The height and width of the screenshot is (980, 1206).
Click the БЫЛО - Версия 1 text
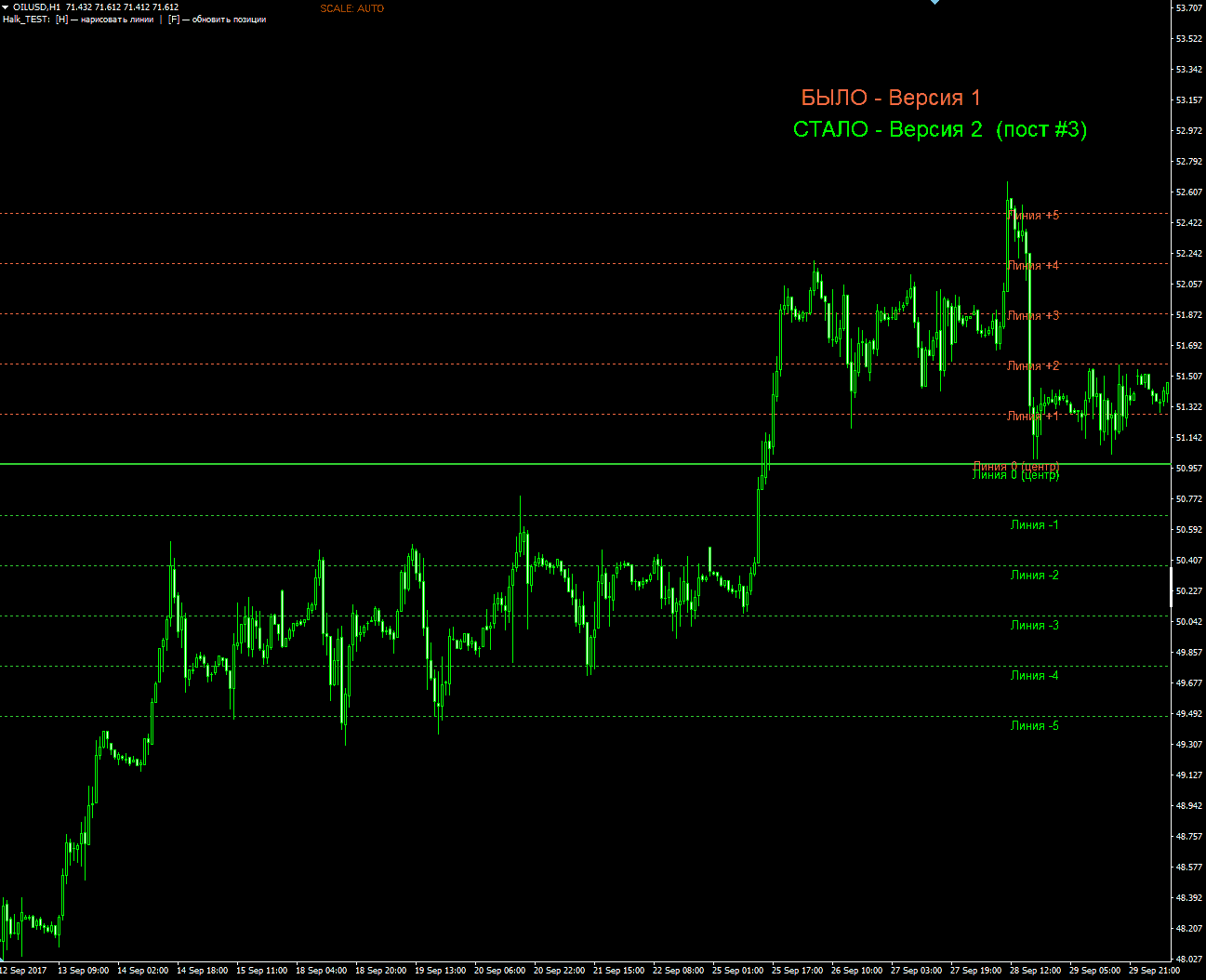(x=891, y=98)
